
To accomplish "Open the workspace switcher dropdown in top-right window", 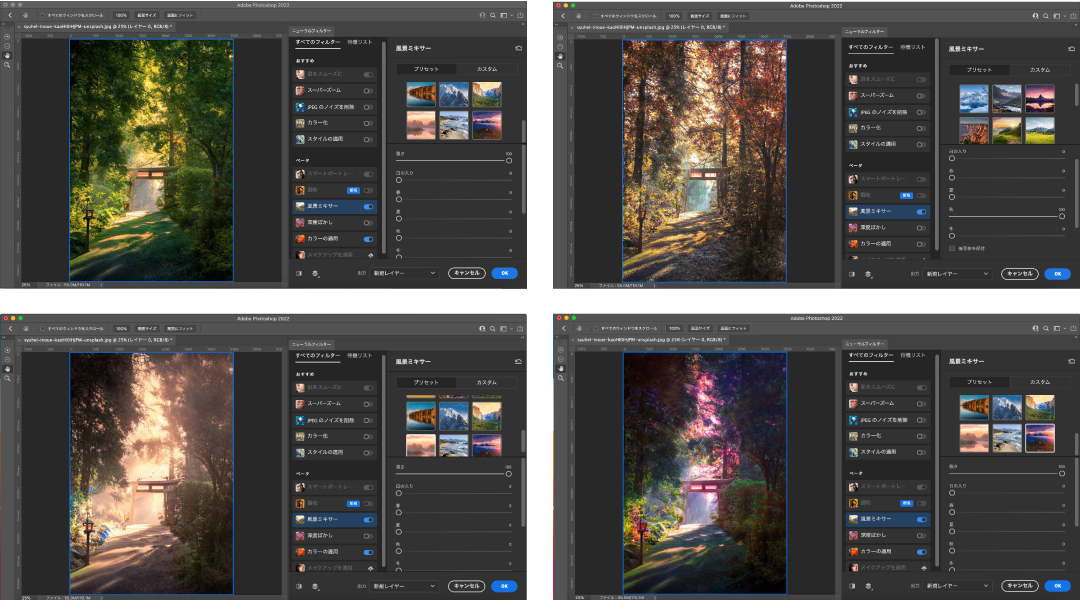I will click(1059, 16).
